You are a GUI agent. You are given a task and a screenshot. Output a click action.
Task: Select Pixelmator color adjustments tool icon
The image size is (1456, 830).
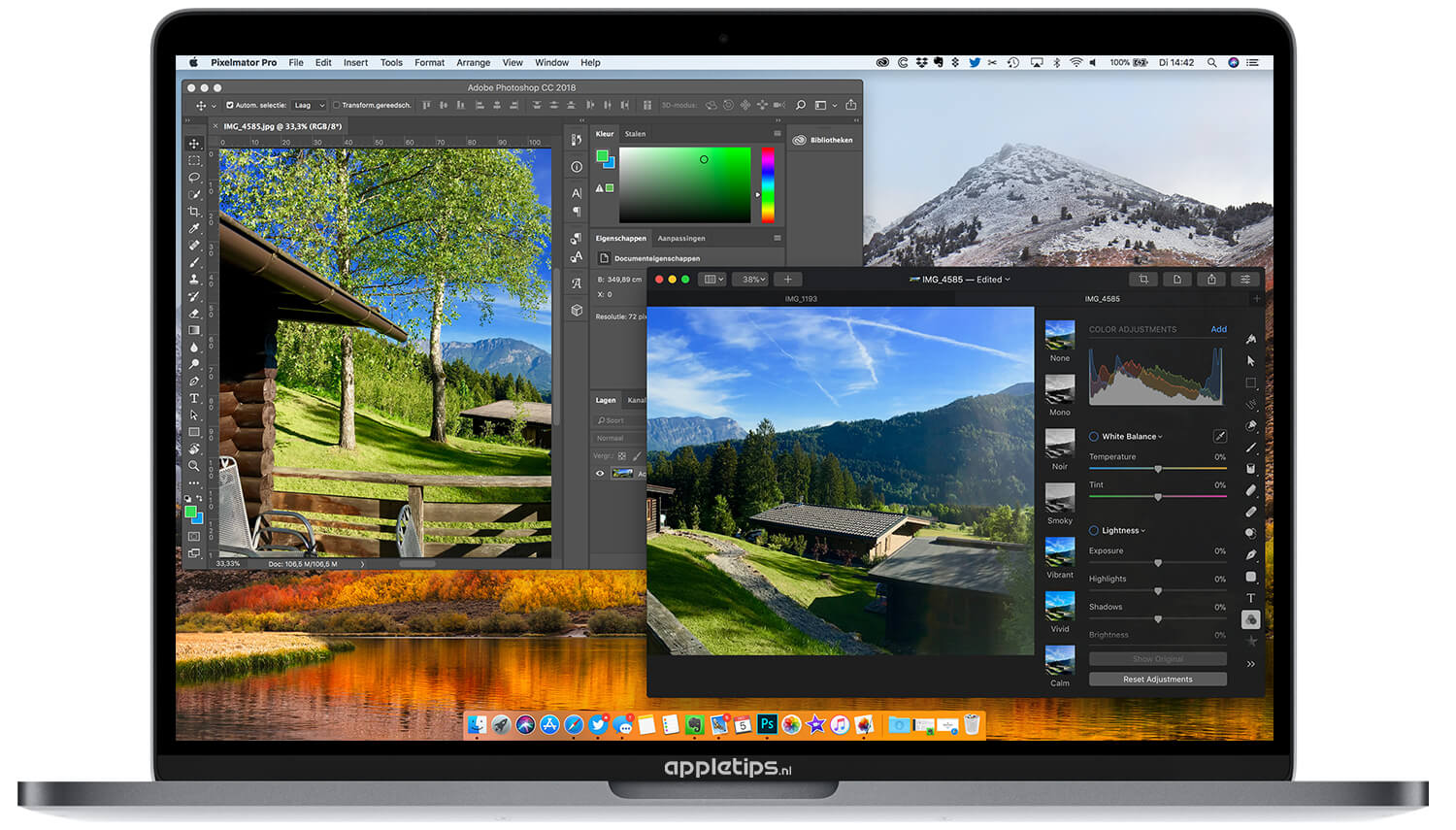1251,619
